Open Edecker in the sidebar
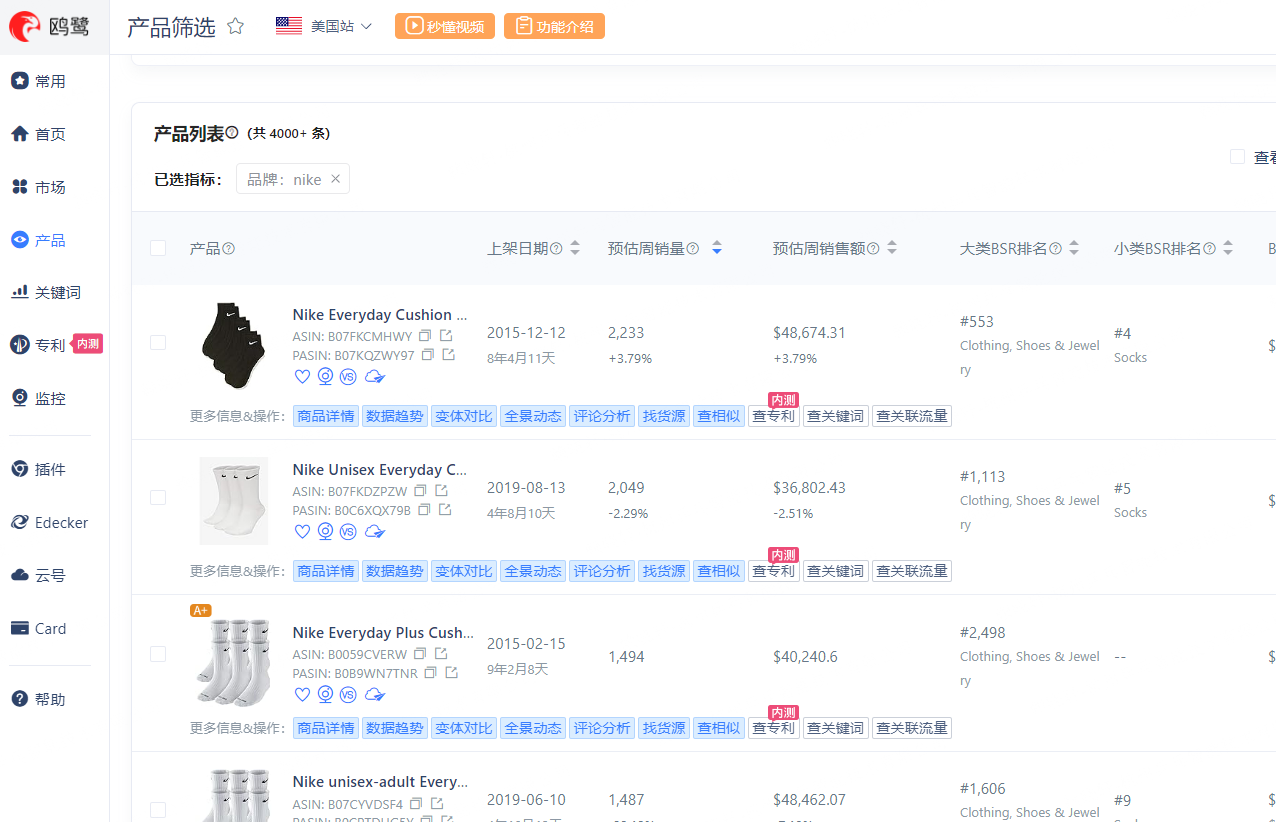This screenshot has height=822, width=1276. 49,522
